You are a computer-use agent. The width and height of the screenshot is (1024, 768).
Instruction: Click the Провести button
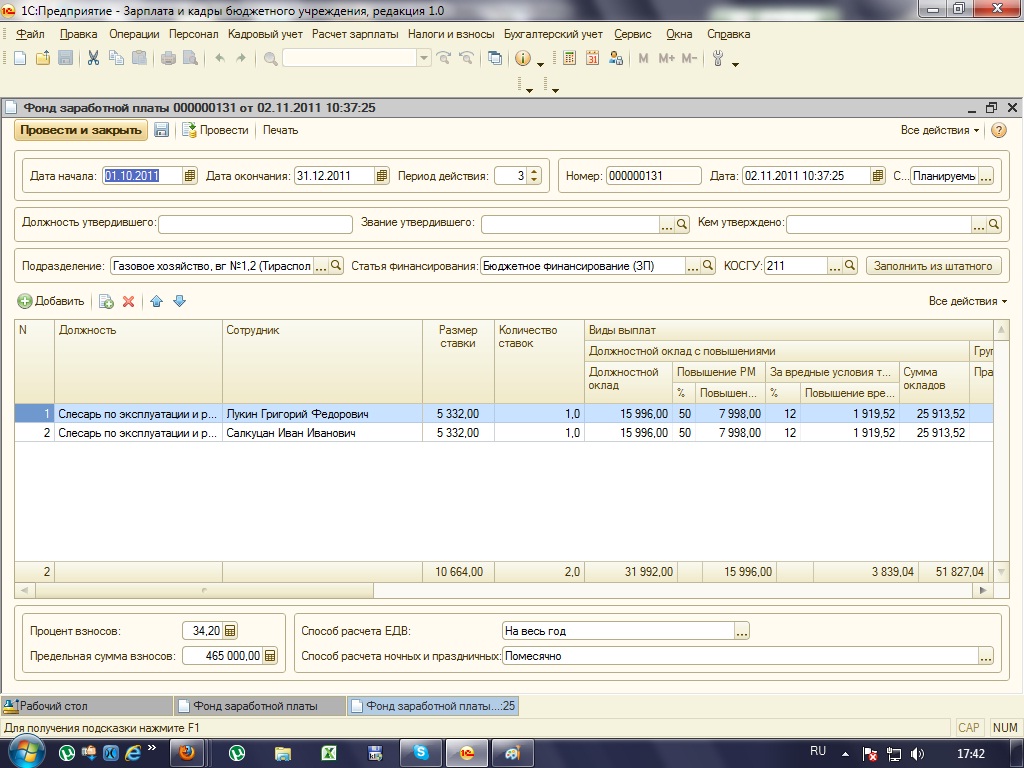click(216, 130)
